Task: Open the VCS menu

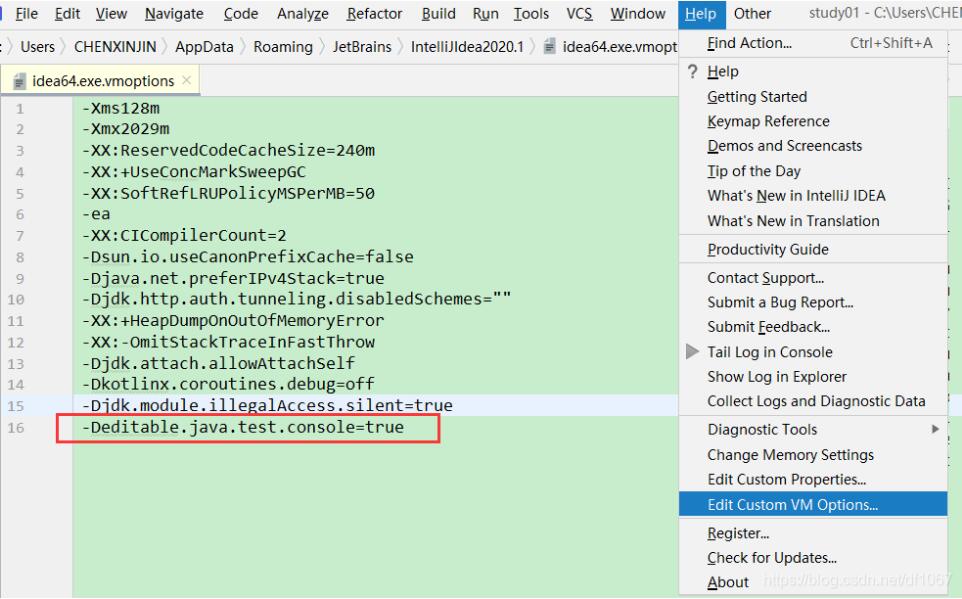Action: [x=579, y=14]
